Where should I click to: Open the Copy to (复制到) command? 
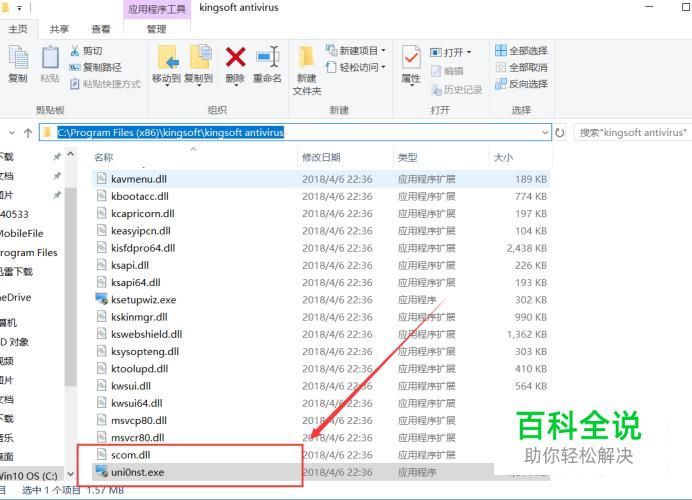pos(199,65)
